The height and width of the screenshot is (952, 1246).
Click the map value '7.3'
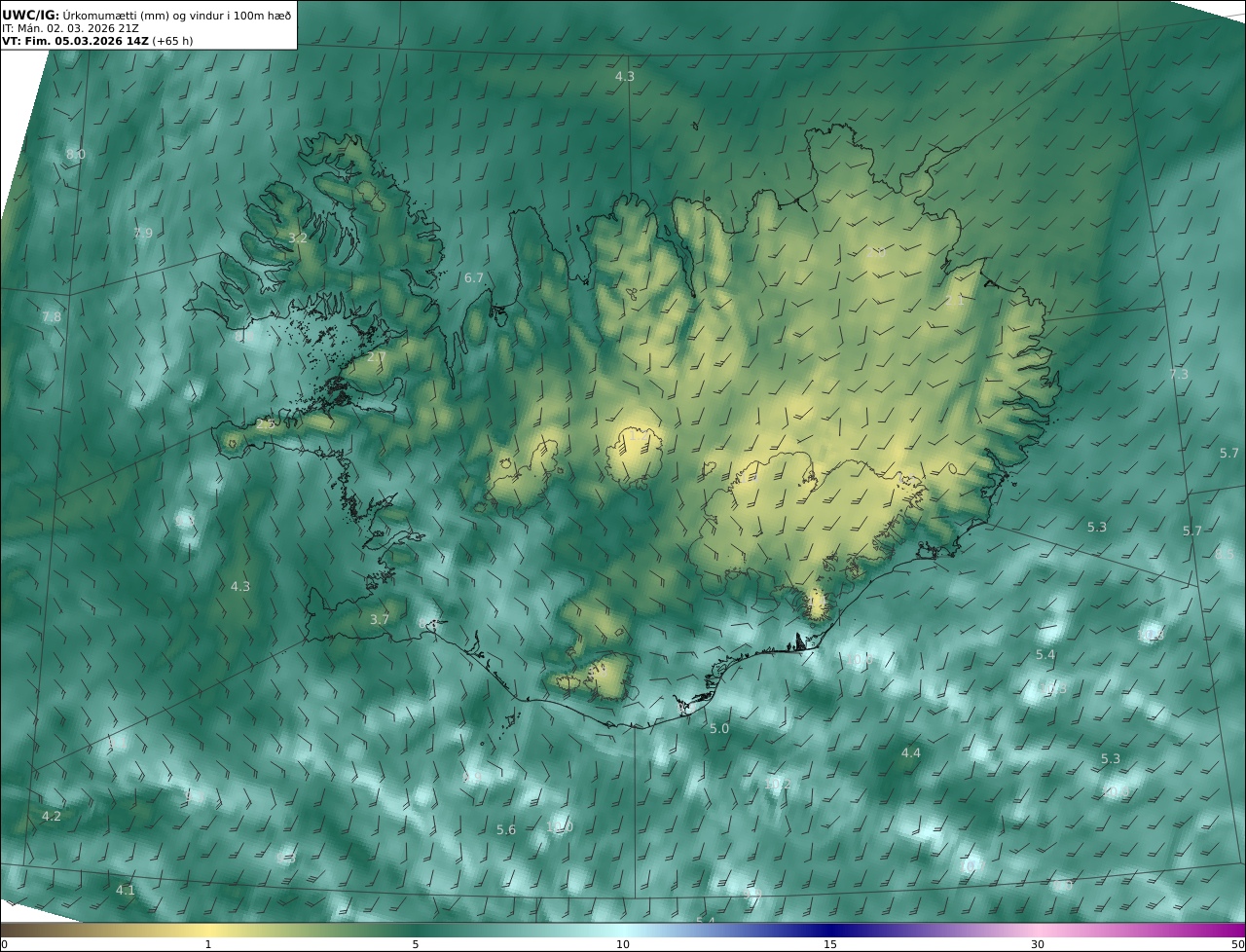[1179, 375]
